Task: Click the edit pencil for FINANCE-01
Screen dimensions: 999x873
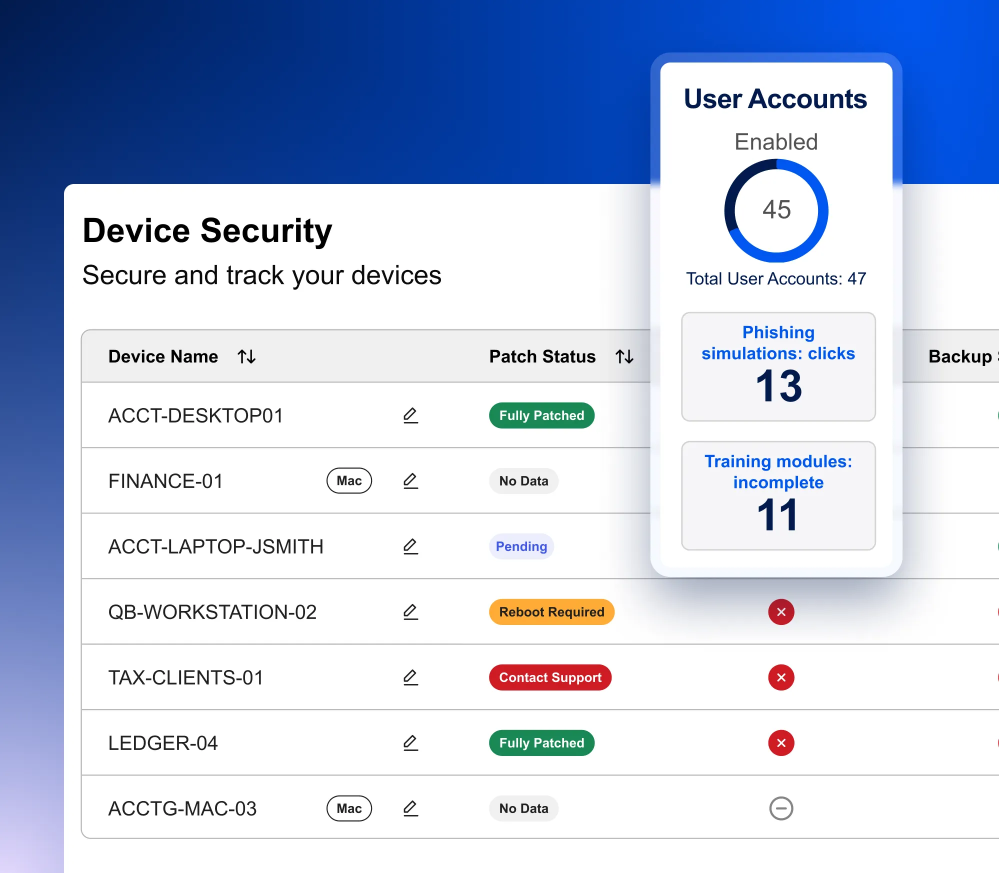Action: point(410,481)
